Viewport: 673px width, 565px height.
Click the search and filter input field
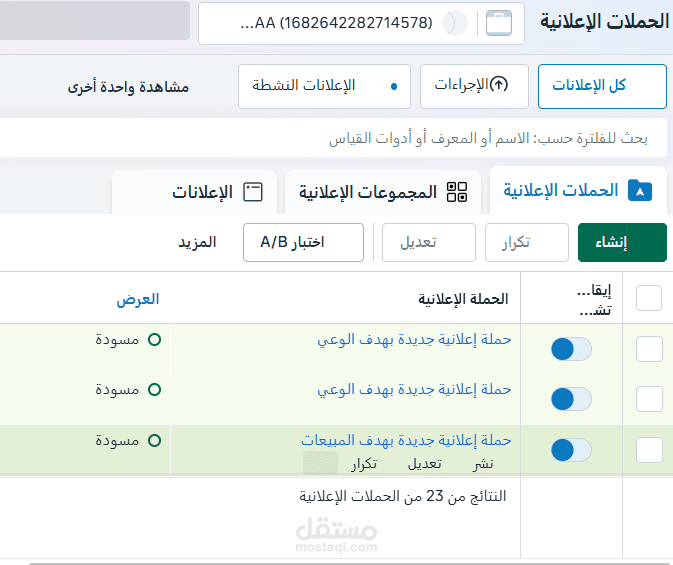[333, 138]
